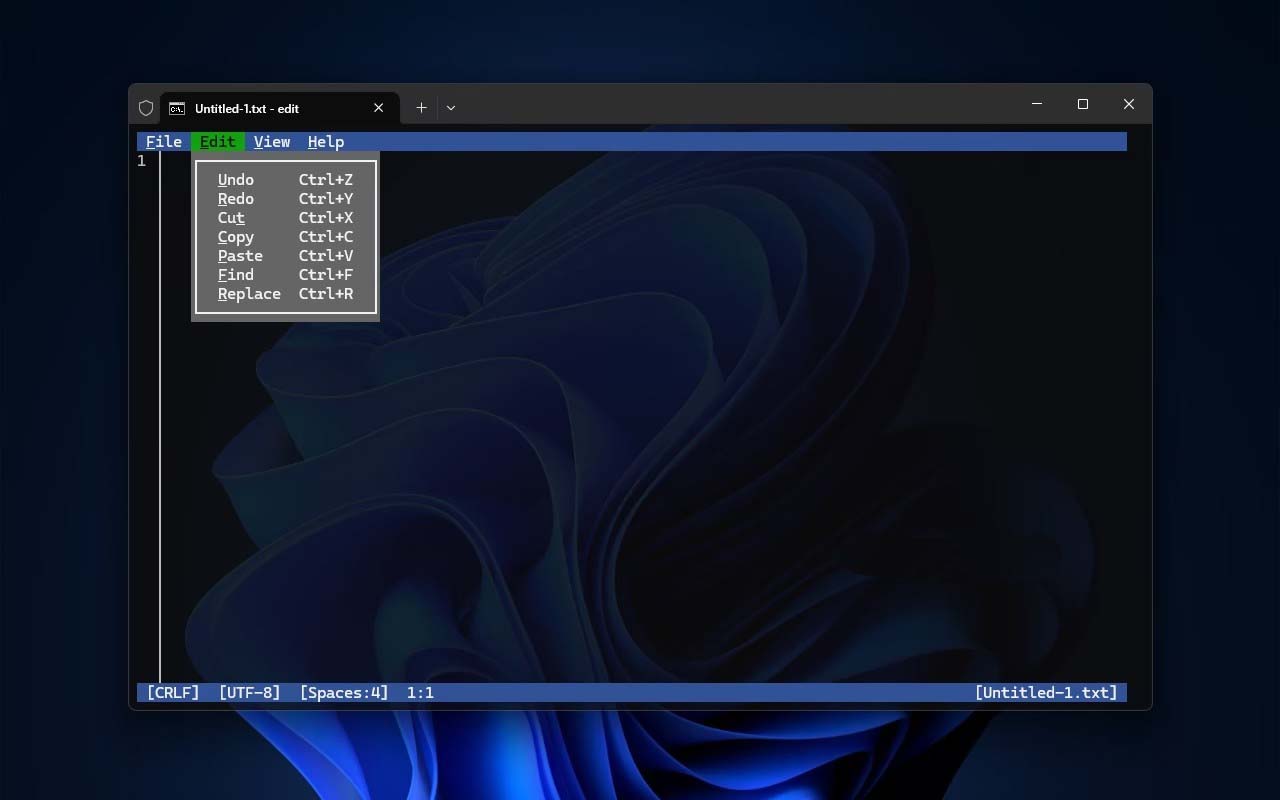Screen dimensions: 1280x800
Task: Adjust indentation via Spaces:4 indicator
Action: (x=344, y=692)
